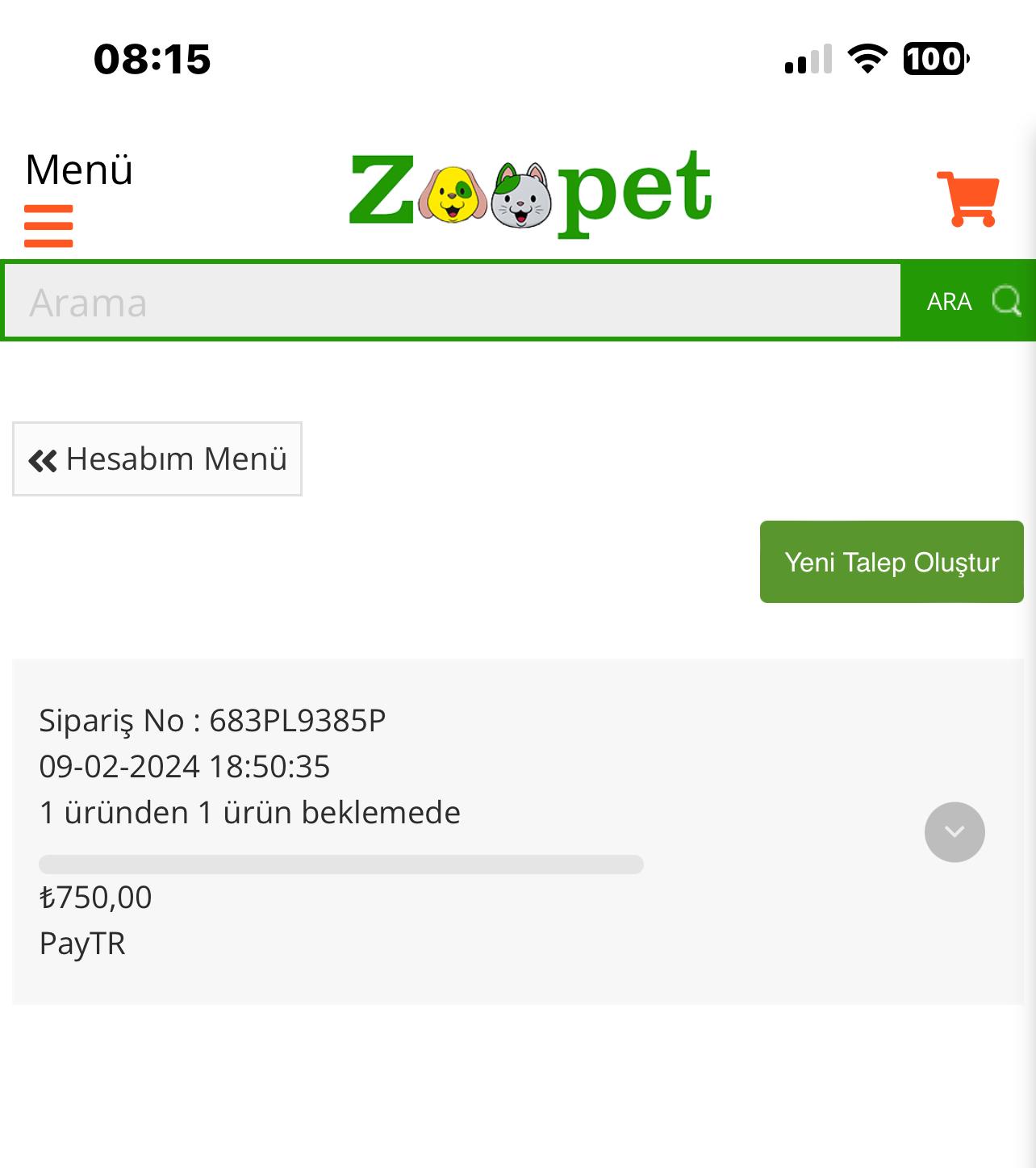Viewport: 1036px width, 1168px height.
Task: Select Hesabım Menü
Action: 157,459
